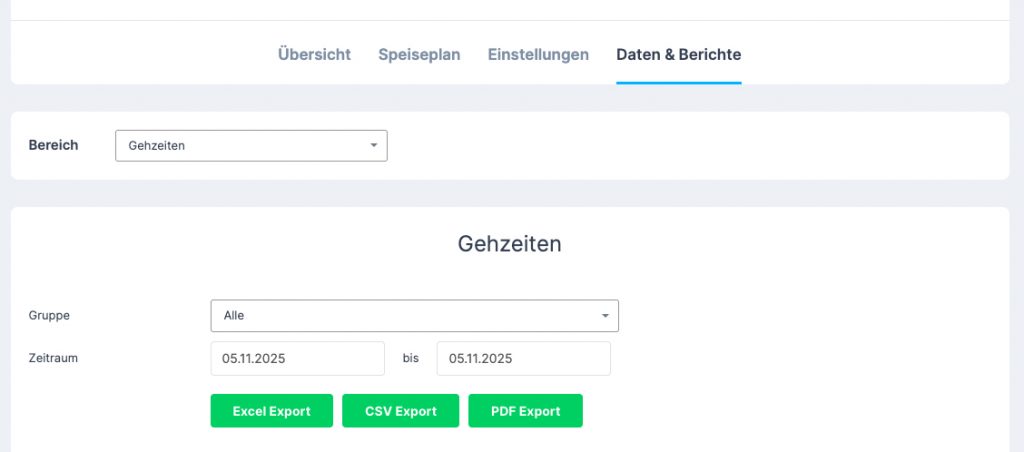Click the Gehzeiten section heading

[x=509, y=244]
